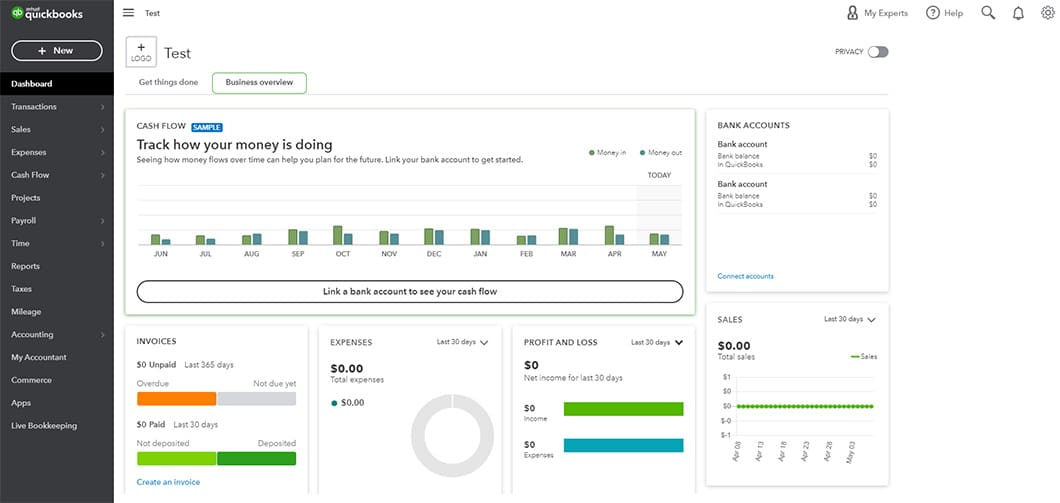The image size is (1060, 503).
Task: Open Profit and Loss period dropdown
Action: pos(657,342)
